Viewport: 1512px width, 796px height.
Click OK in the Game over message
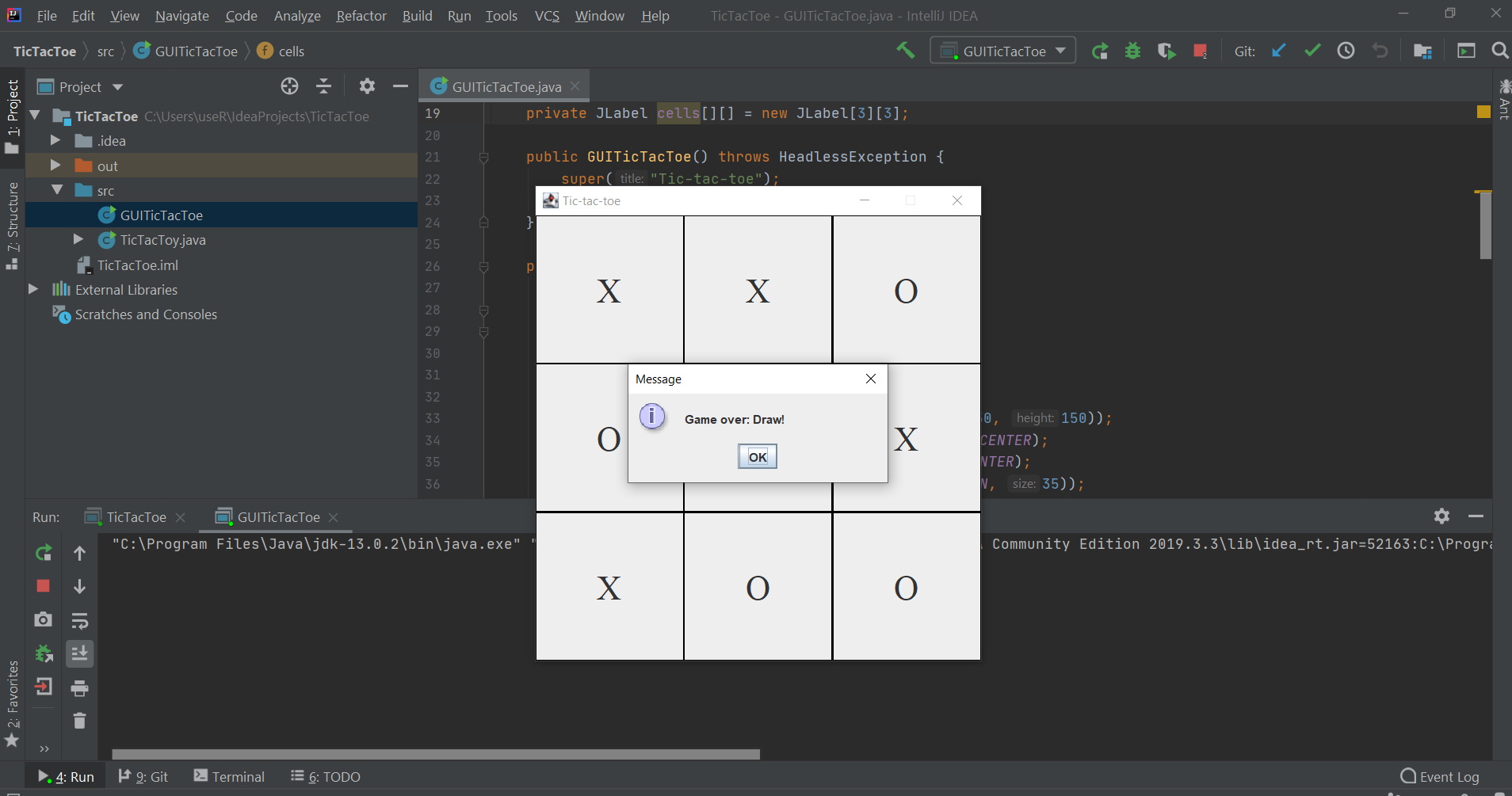[758, 457]
